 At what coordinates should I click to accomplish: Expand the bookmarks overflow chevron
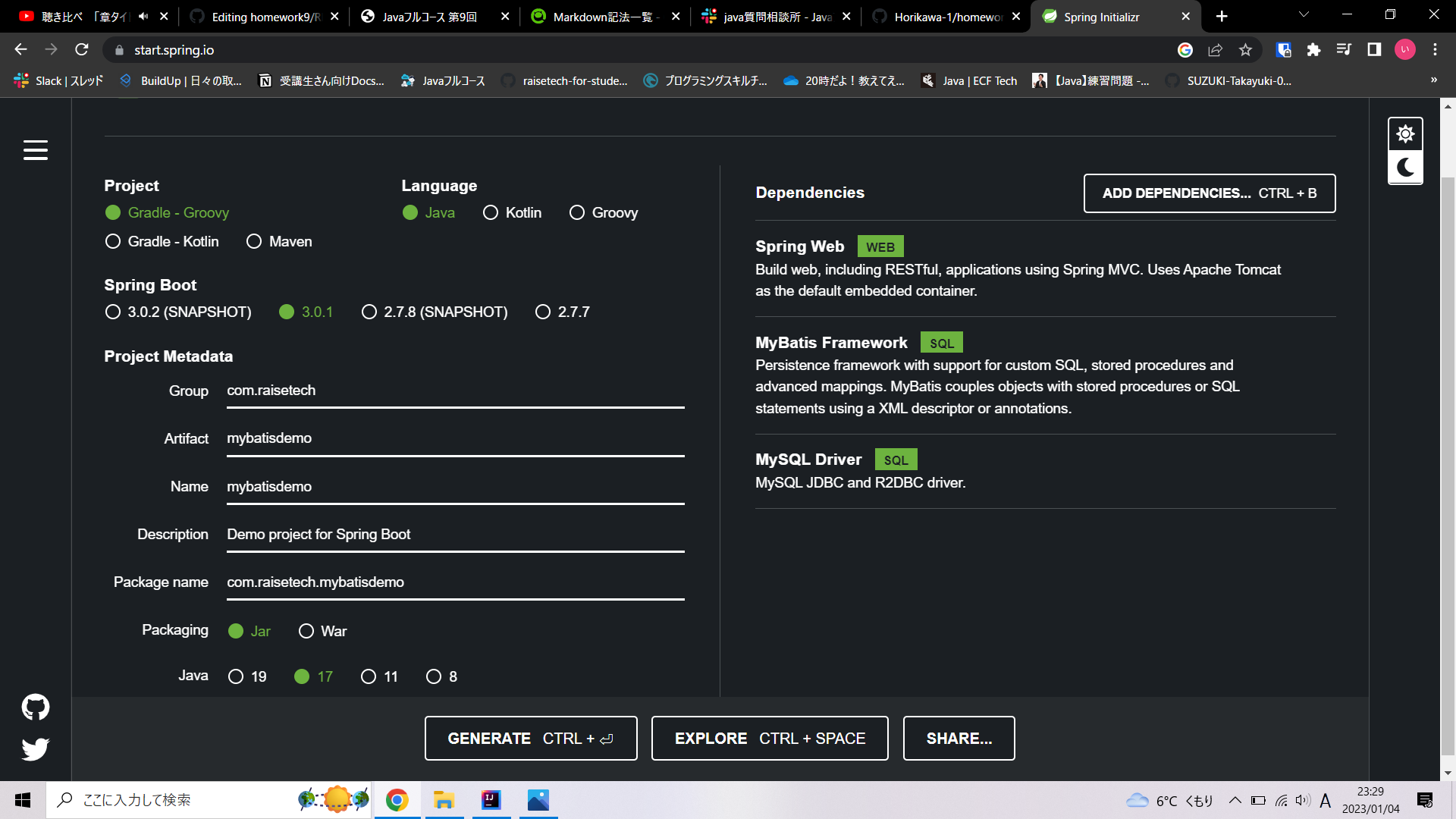click(1434, 80)
